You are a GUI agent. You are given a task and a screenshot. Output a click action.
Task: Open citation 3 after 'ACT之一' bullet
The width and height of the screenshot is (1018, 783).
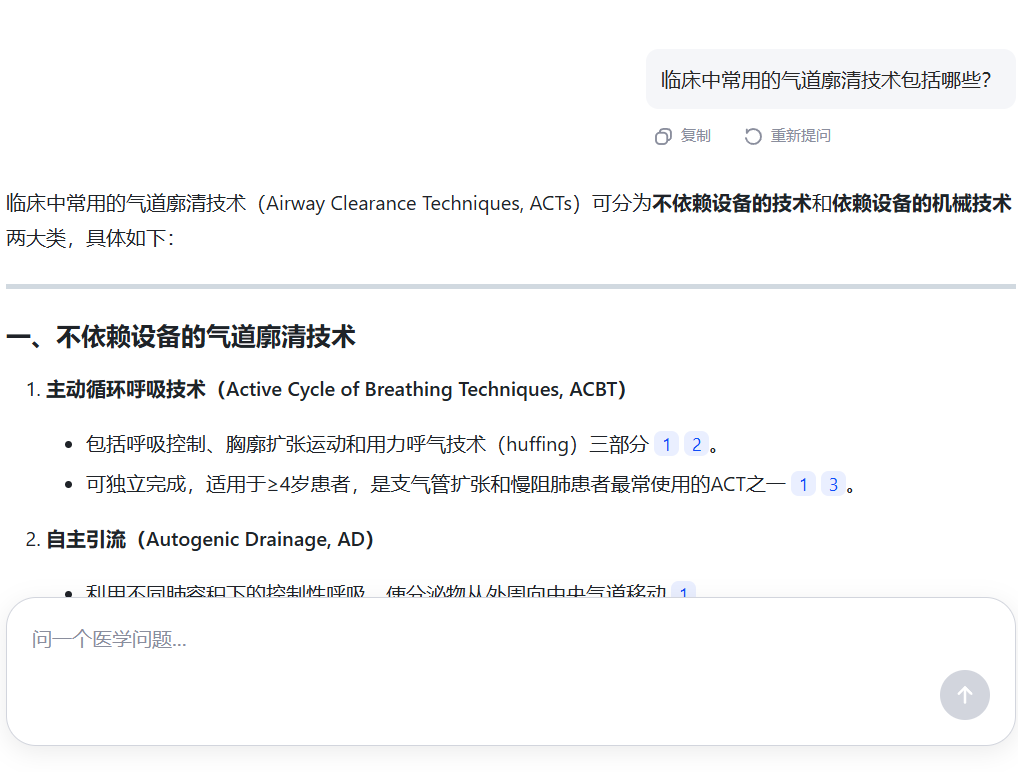click(833, 485)
